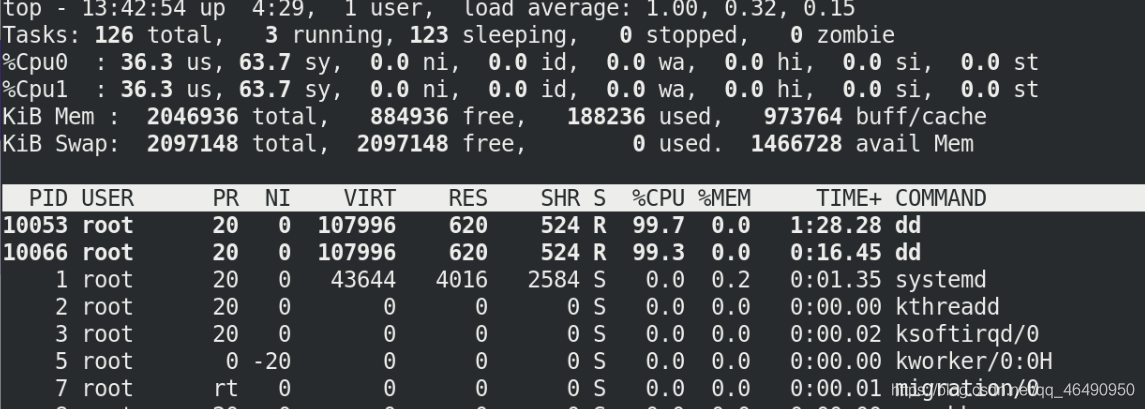The image size is (1145, 409).
Task: Select the kworker/0:0H command entry
Action: coord(973,361)
